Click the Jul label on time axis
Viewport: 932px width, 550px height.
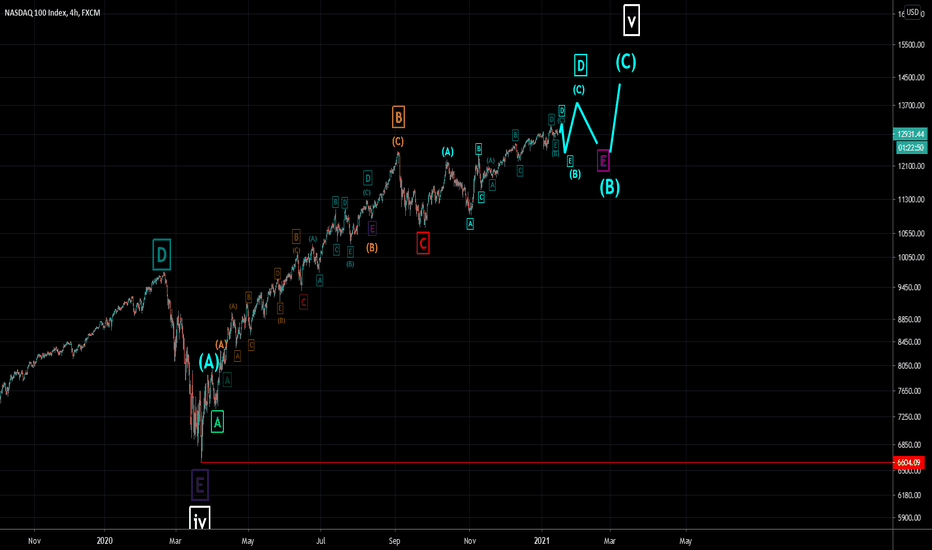[320, 540]
